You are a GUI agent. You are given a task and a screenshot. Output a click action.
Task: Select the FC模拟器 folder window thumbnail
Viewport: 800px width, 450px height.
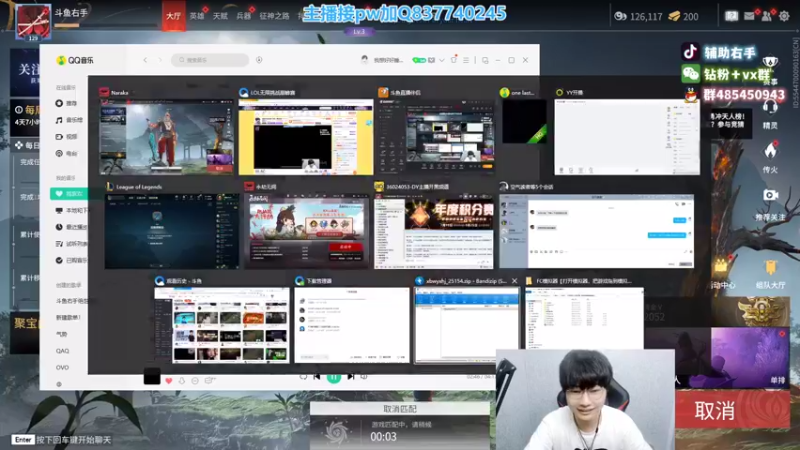point(584,318)
